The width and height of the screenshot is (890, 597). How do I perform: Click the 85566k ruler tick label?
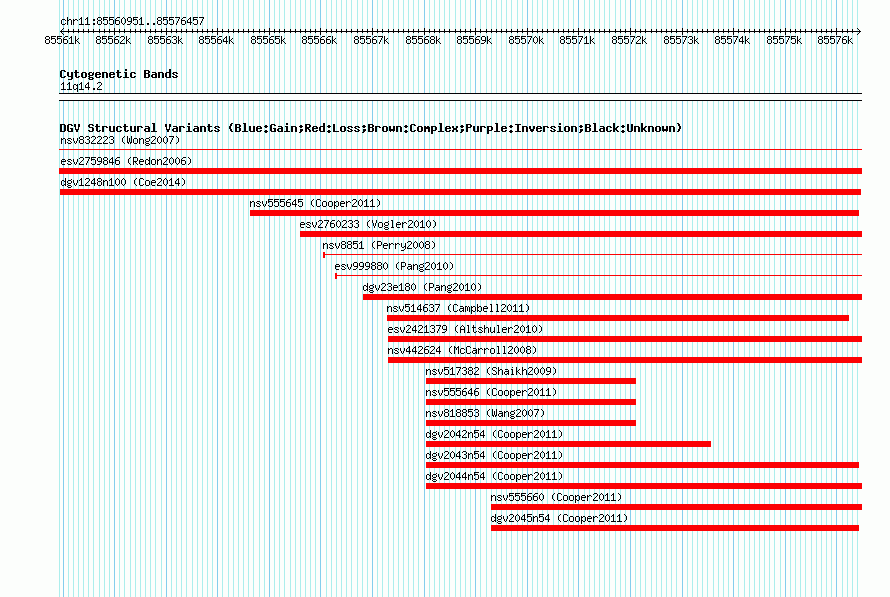point(319,40)
